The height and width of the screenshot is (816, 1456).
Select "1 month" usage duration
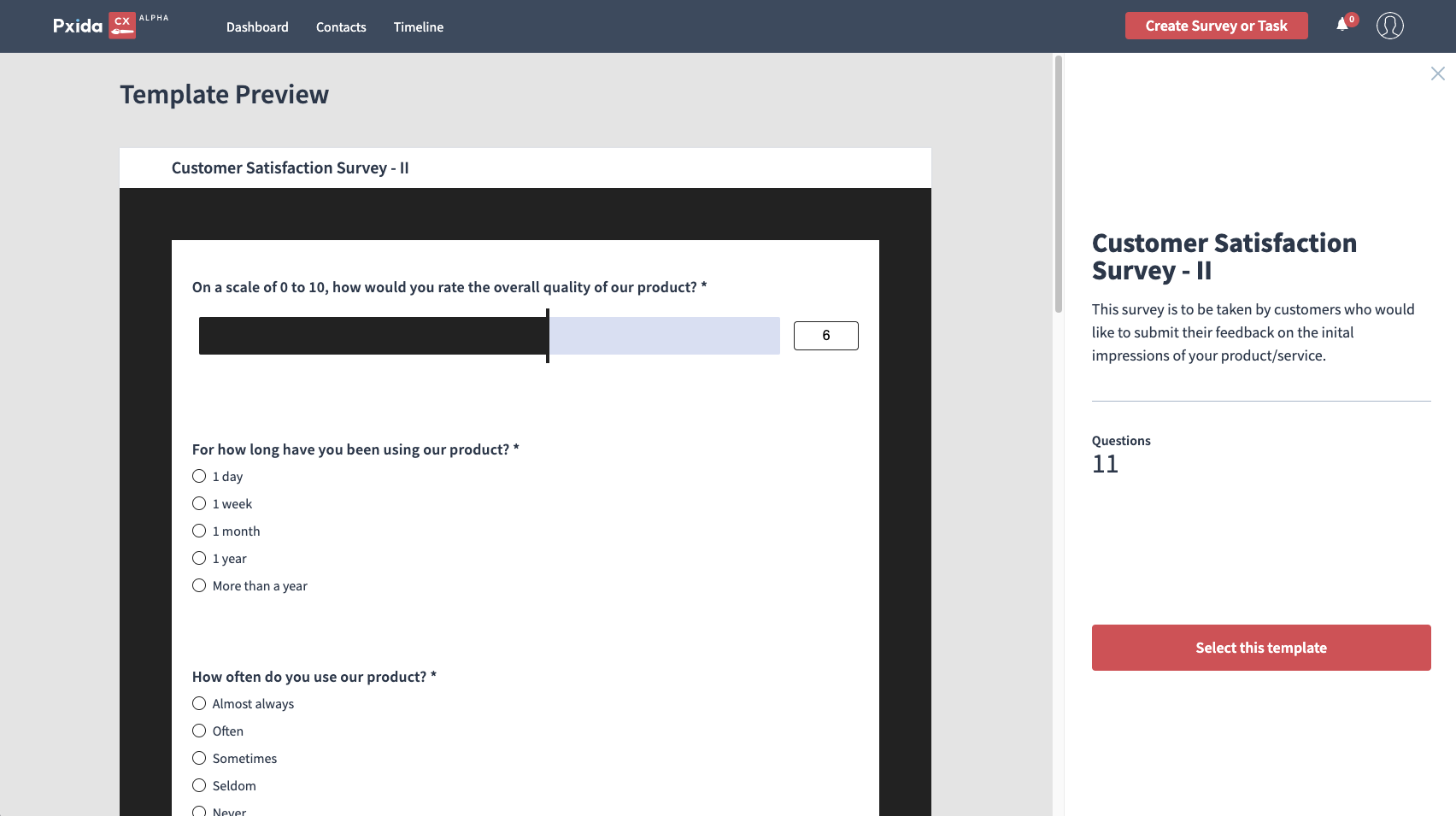tap(199, 531)
